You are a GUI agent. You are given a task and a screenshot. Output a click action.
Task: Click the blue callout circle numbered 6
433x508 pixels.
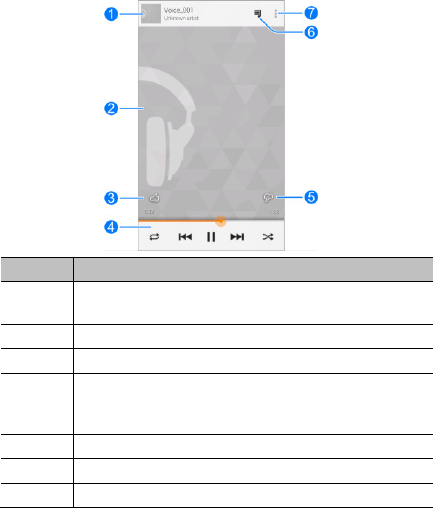tap(311, 32)
